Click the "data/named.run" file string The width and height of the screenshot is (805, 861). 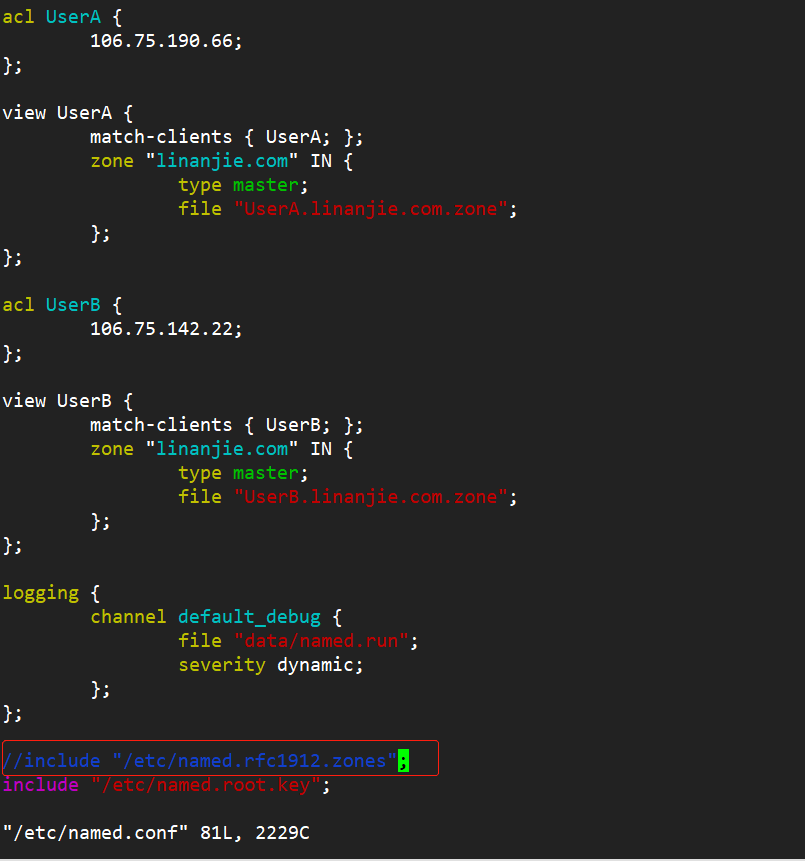pyautogui.click(x=321, y=641)
